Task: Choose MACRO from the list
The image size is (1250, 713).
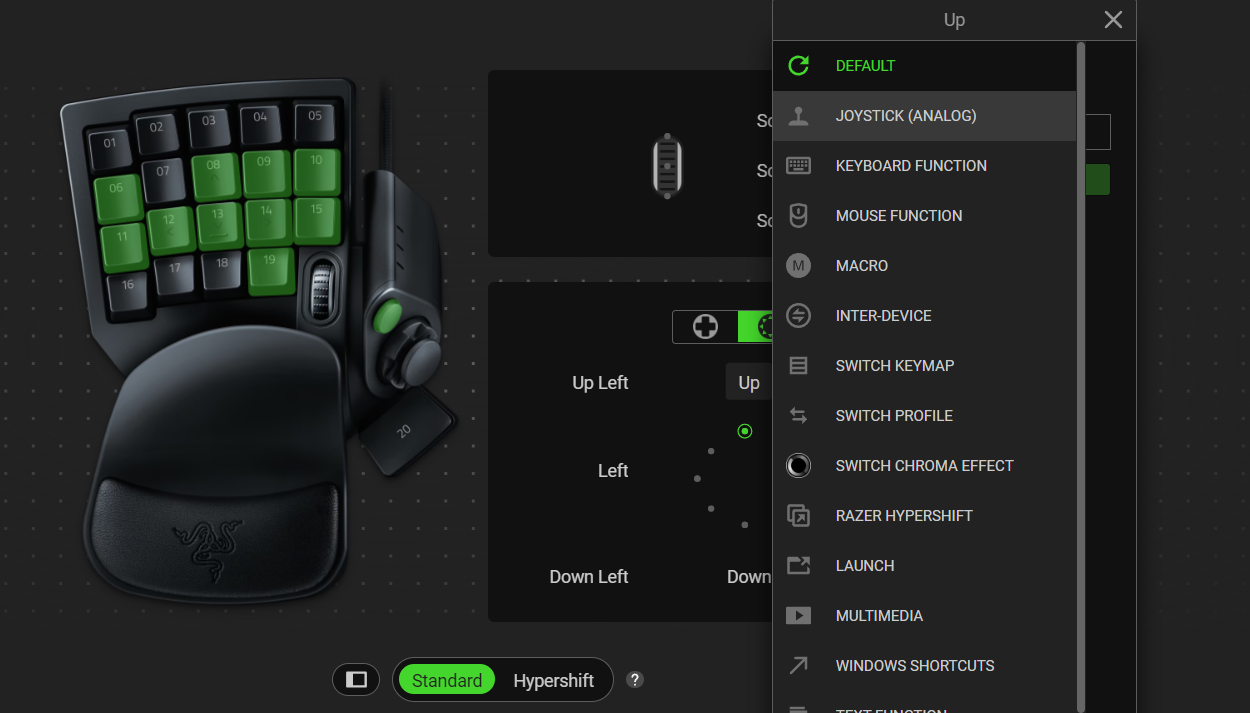Action: [925, 266]
